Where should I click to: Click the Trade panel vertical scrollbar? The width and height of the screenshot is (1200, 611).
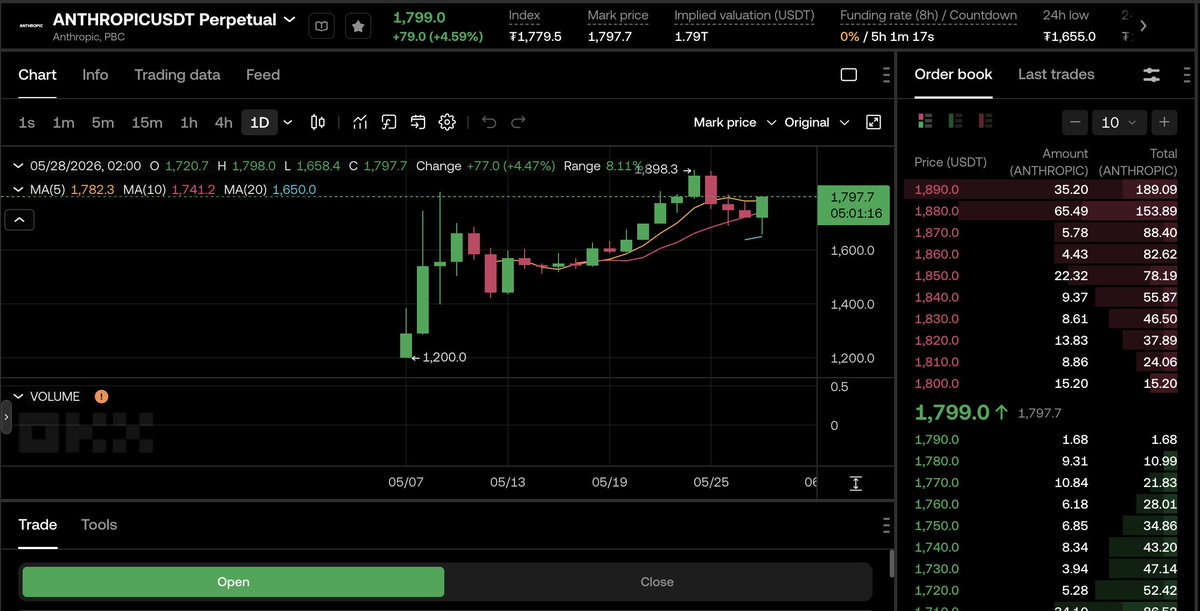[891, 563]
